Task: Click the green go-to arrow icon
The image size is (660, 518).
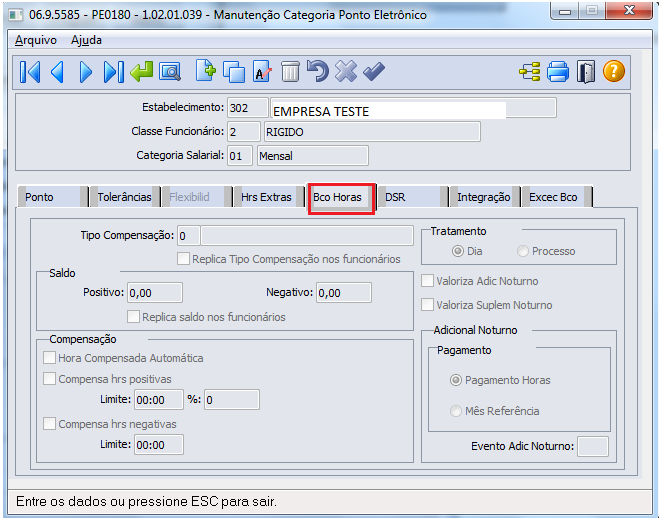Action: 141,72
